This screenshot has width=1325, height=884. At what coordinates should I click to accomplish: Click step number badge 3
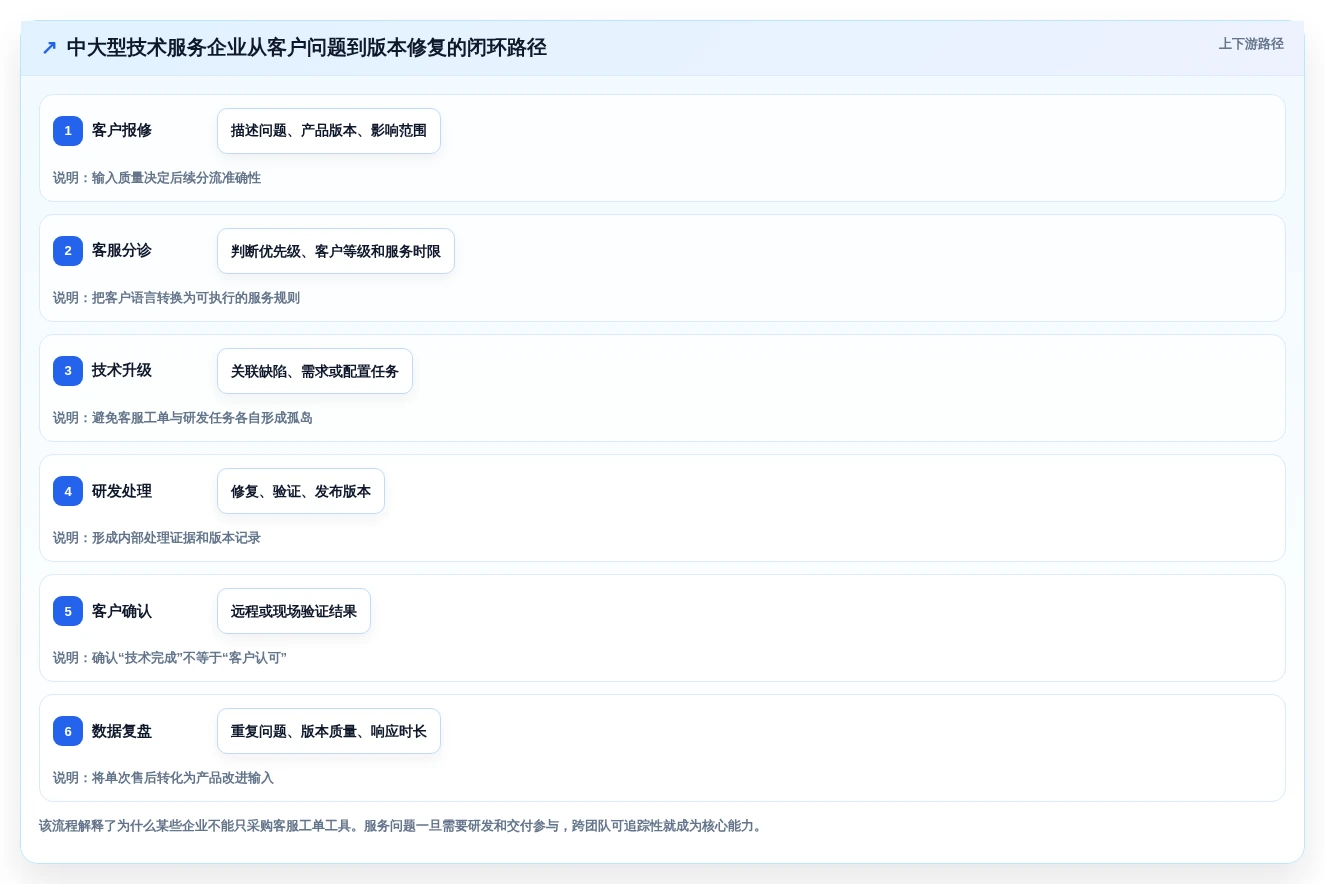(68, 371)
